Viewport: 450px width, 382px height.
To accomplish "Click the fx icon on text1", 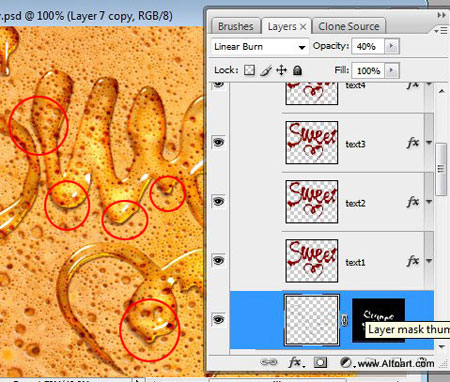I will pyautogui.click(x=413, y=261).
